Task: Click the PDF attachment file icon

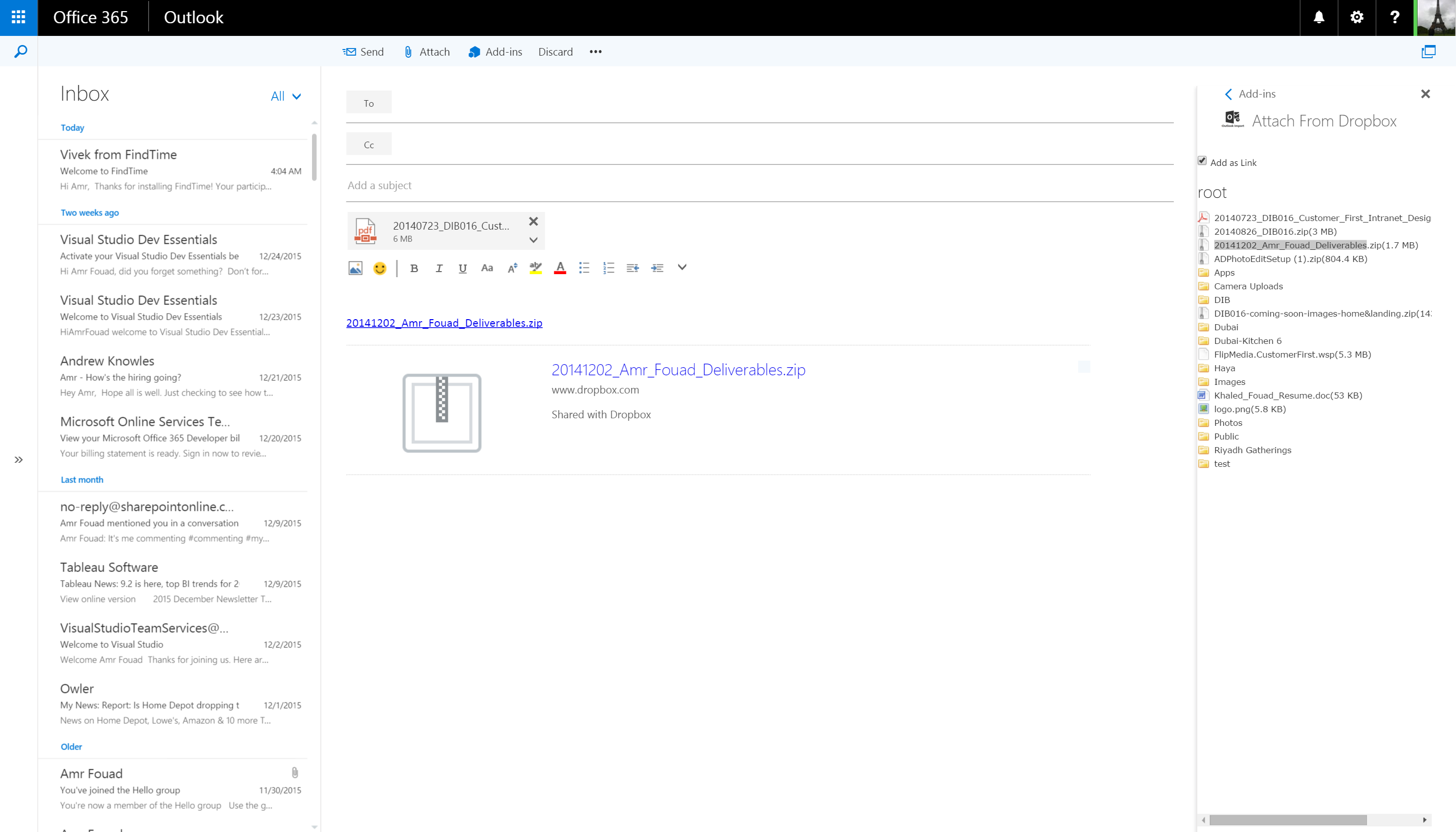Action: 365,231
